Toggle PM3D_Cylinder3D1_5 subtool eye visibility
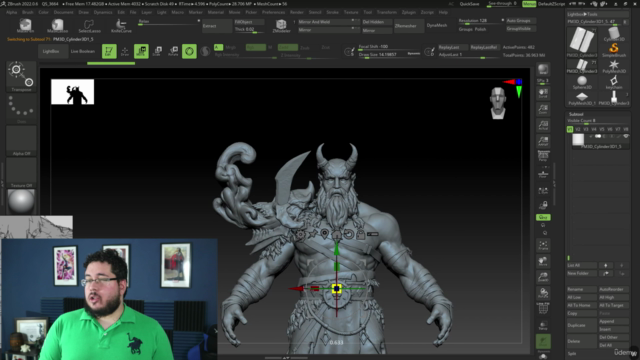This screenshot has width=640, height=360. (x=626, y=136)
